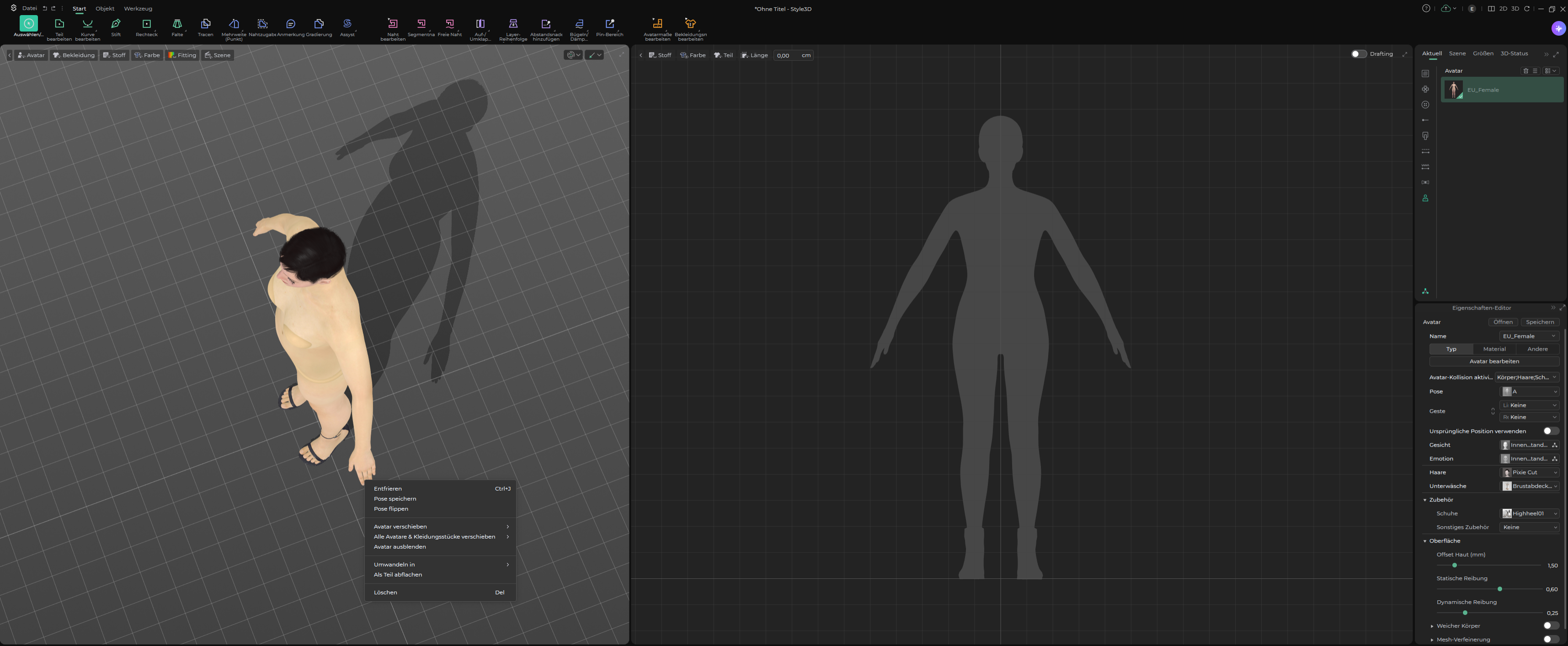
Task: Open the Material tab in properties
Action: pos(1494,349)
